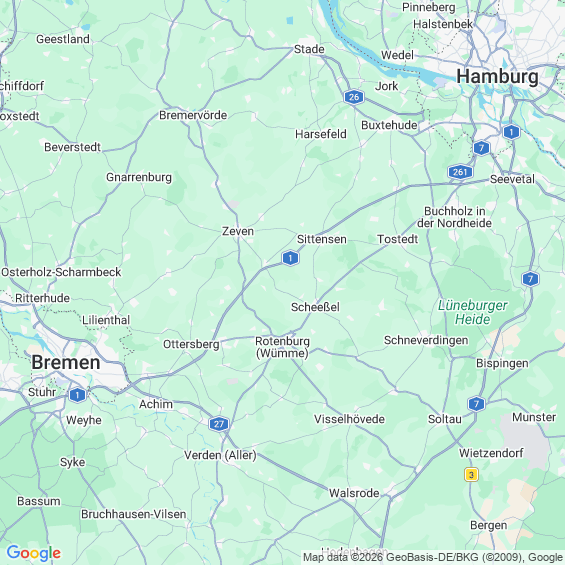The height and width of the screenshot is (565, 565).
Task: Click the A261 highway shield
Action: pyautogui.click(x=460, y=172)
